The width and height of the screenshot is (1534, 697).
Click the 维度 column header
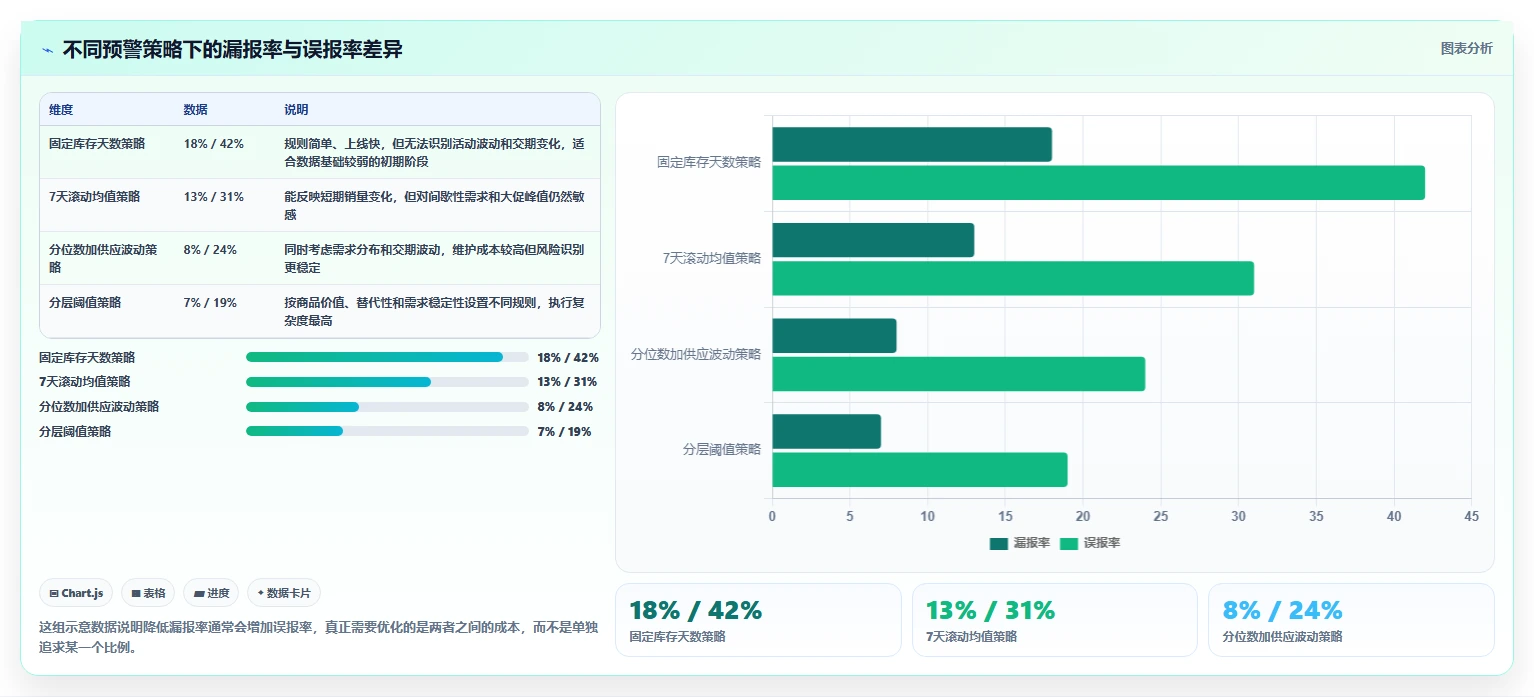61,110
